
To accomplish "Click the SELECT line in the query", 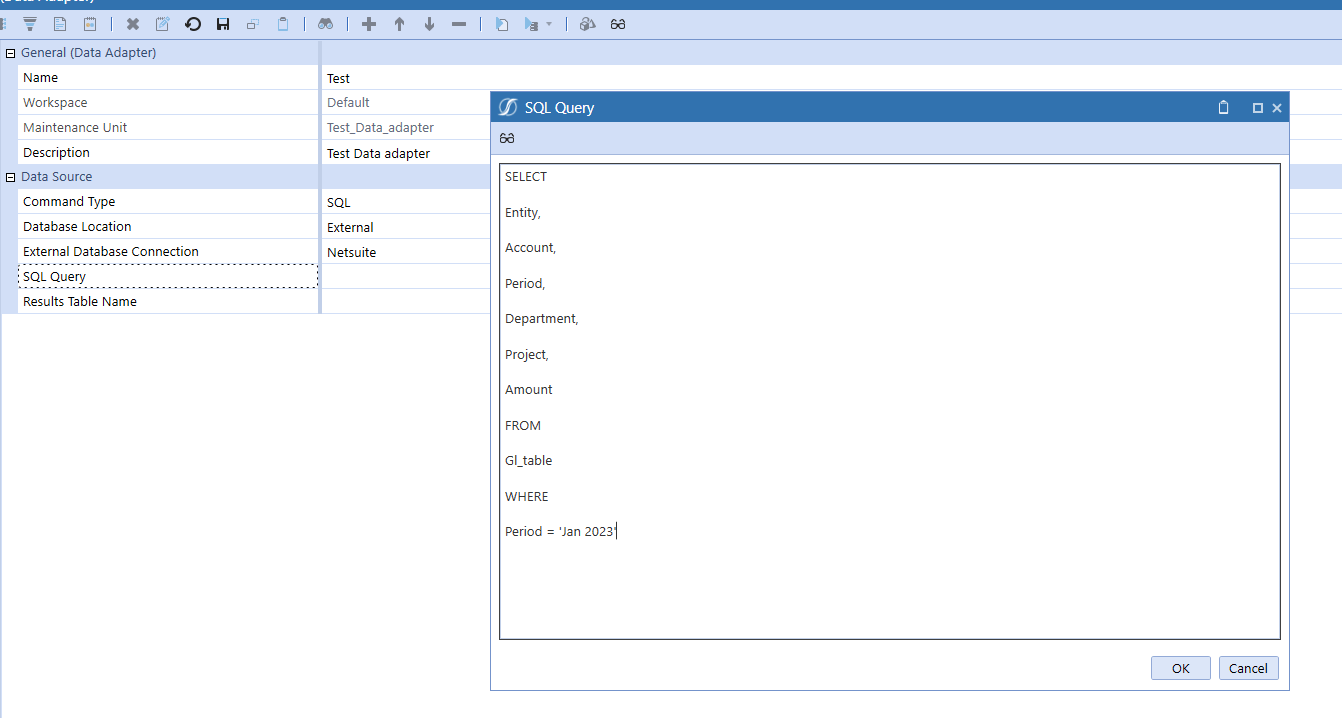I will (526, 177).
